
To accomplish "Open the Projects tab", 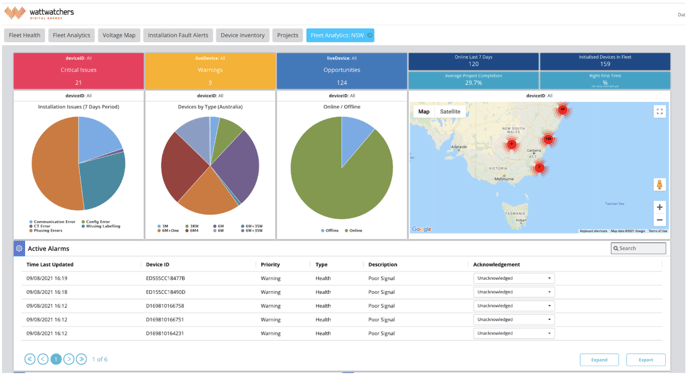I will (x=287, y=35).
